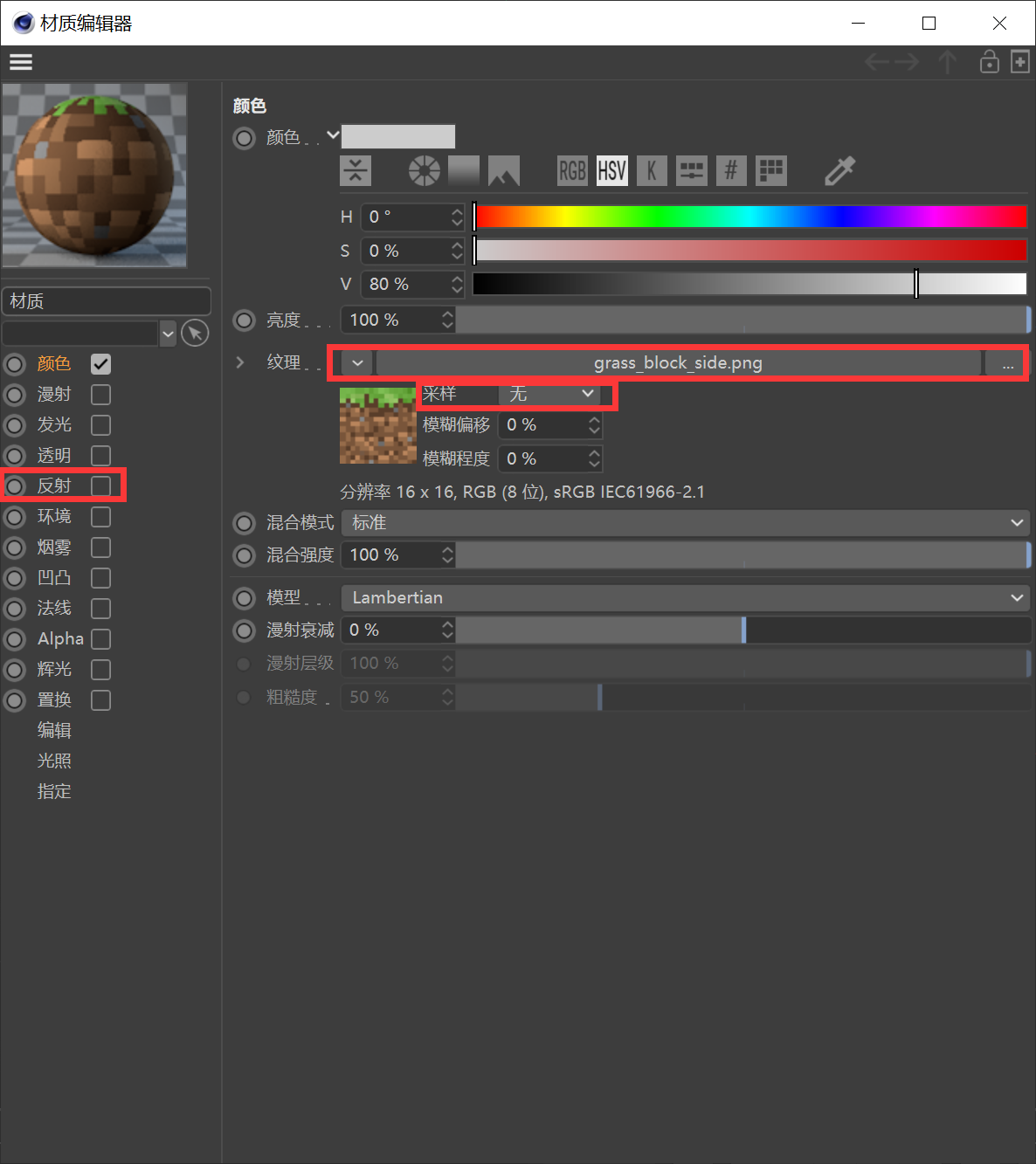Click the up arrow in the top toolbar
1036x1164 pixels.
tap(947, 62)
